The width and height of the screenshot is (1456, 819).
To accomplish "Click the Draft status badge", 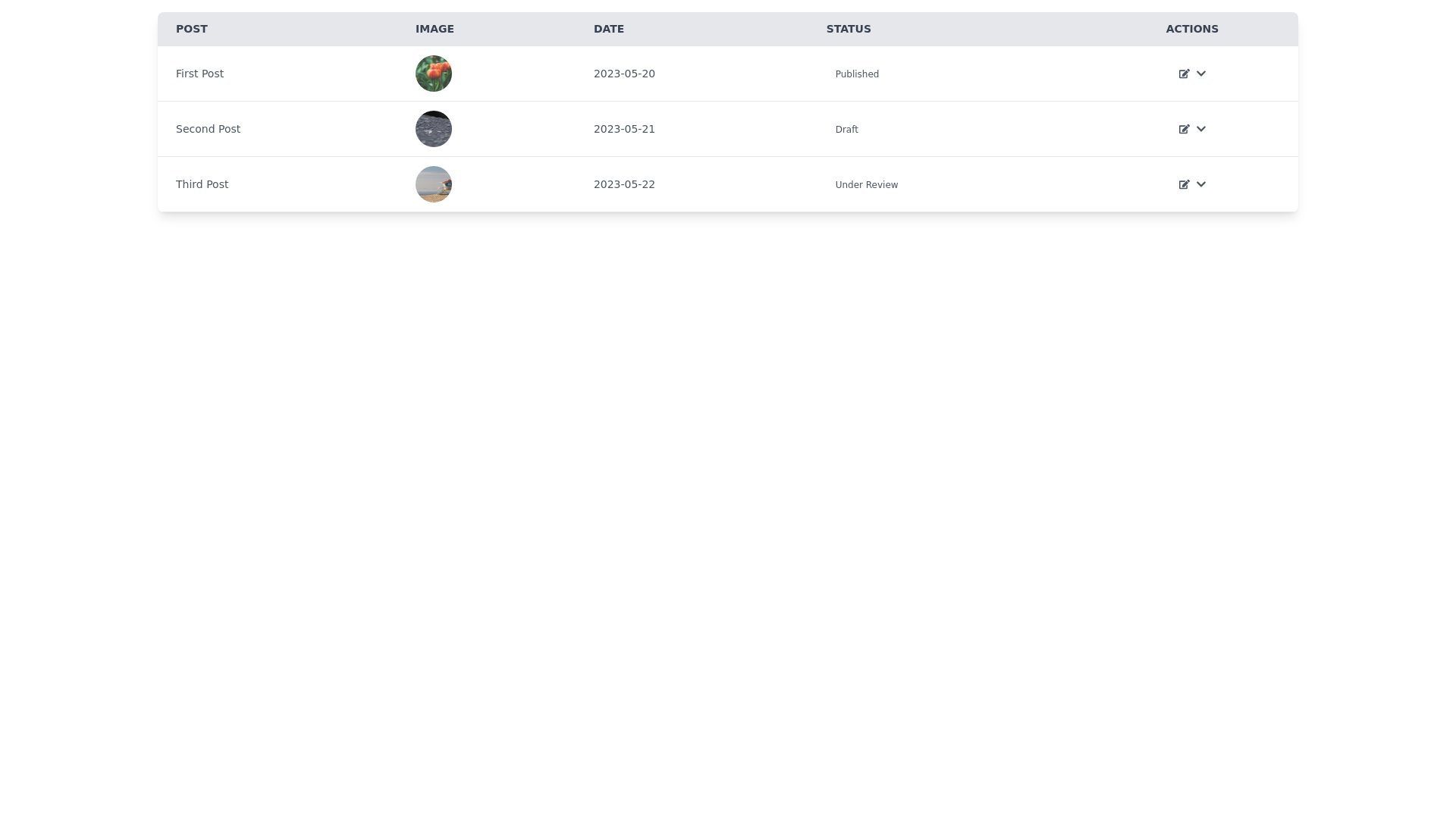I will (846, 130).
